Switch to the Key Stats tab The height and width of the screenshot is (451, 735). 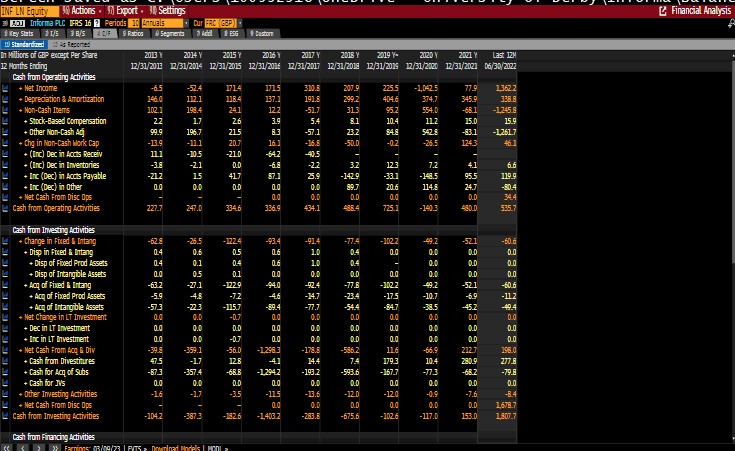[19, 34]
